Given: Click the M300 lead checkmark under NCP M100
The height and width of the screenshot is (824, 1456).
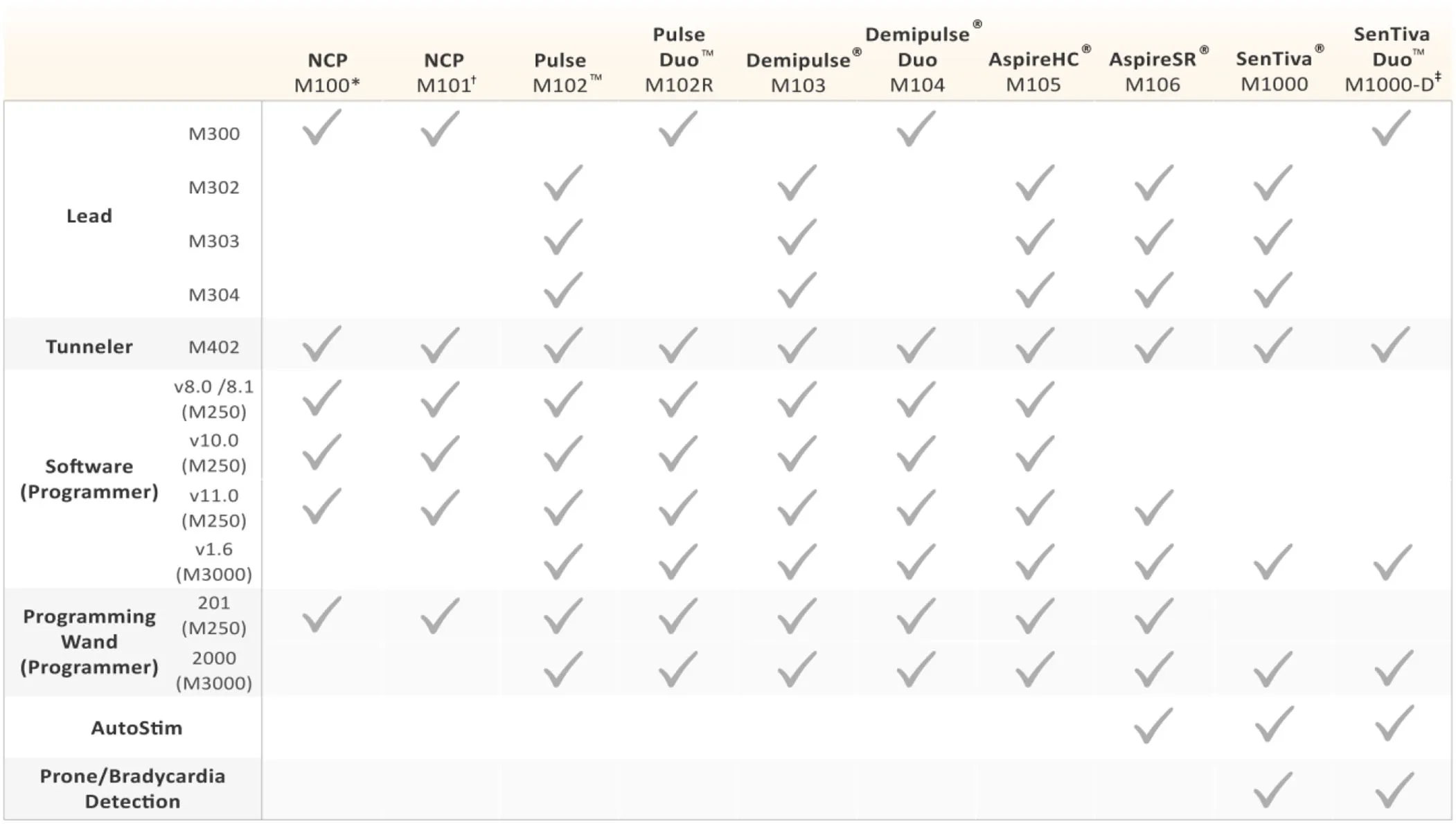Looking at the screenshot, I should [x=322, y=128].
